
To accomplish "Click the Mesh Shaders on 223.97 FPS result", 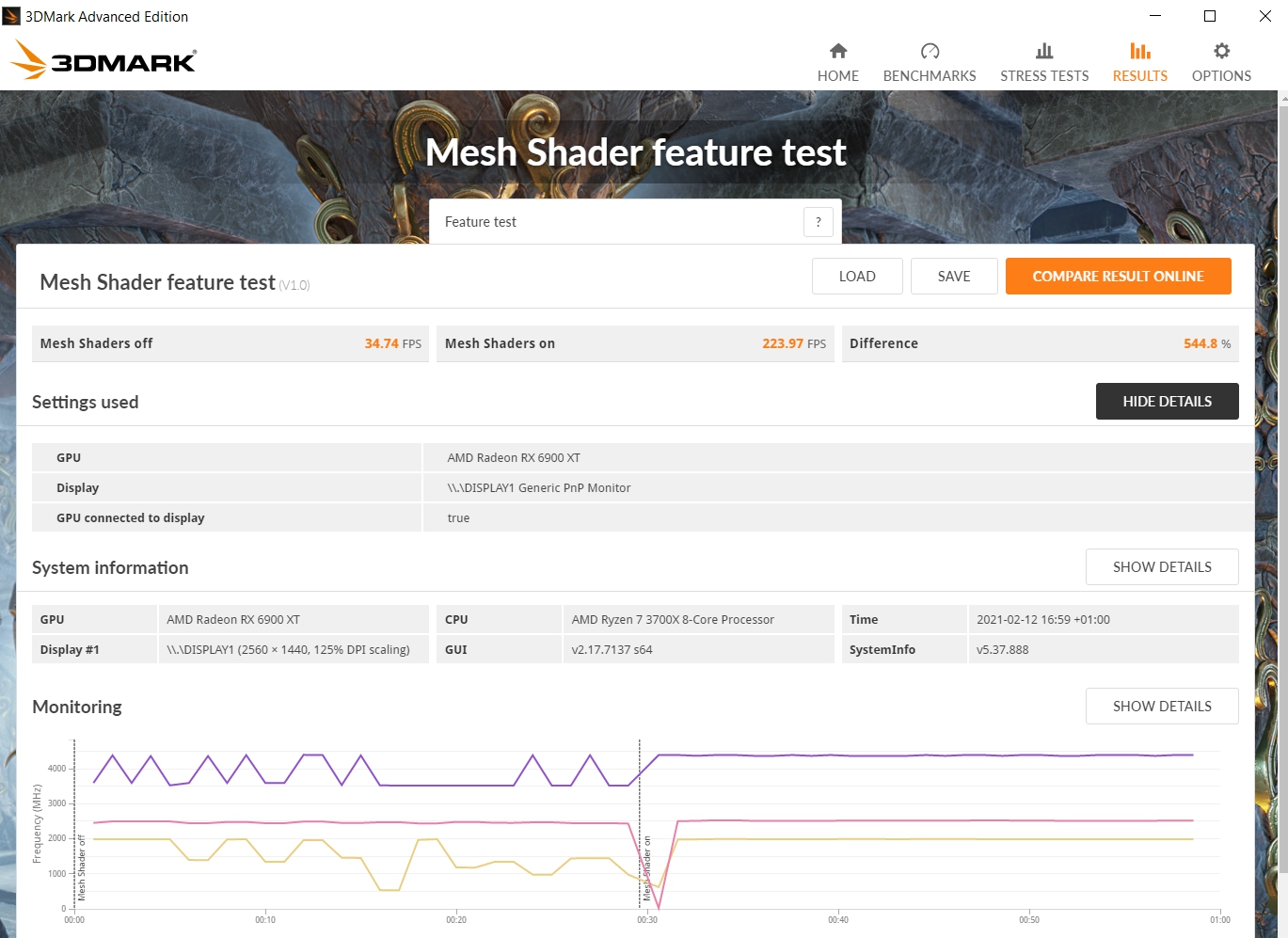I will (x=635, y=343).
